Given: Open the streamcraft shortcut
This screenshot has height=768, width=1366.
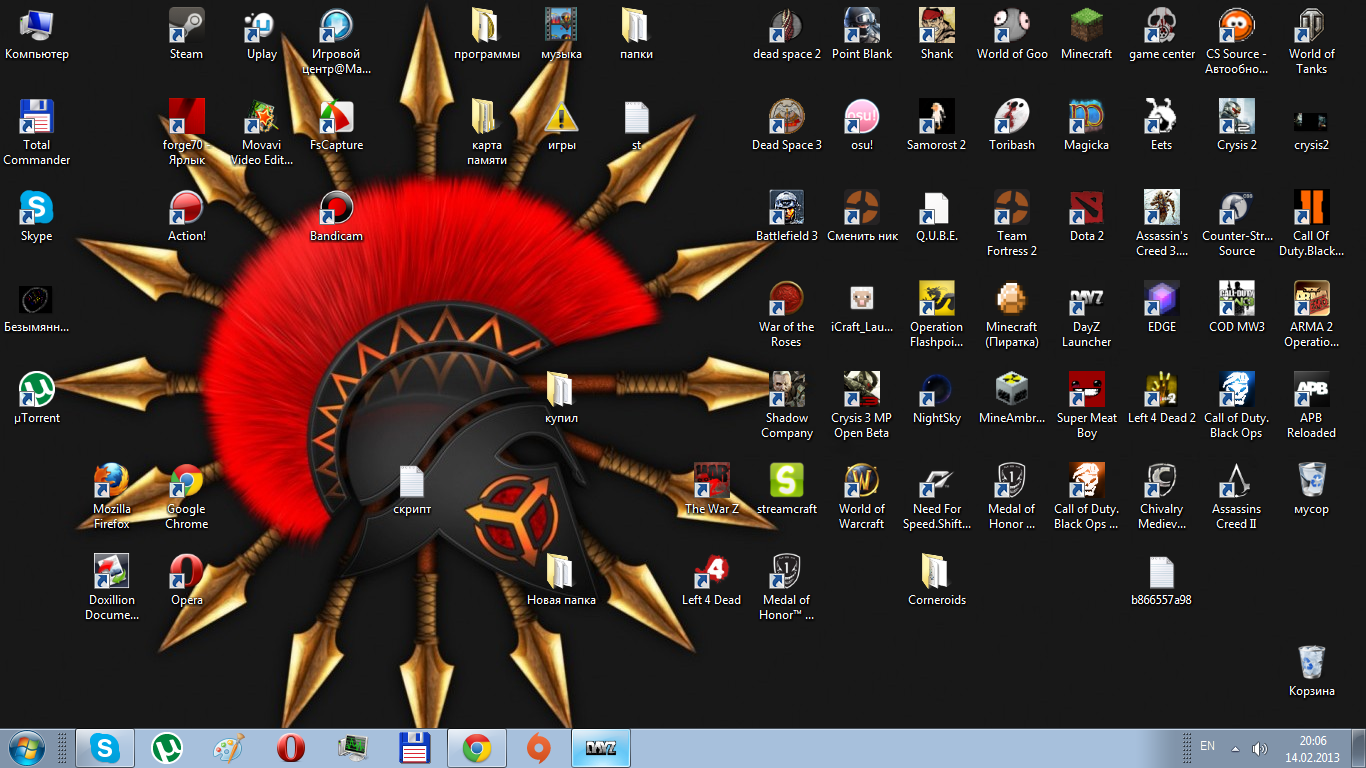Looking at the screenshot, I should (x=787, y=490).
